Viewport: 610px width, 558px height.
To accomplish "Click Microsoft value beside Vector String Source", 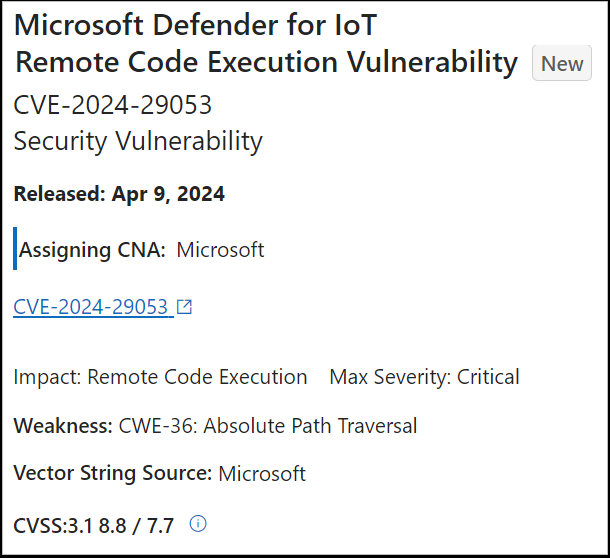I will (262, 474).
